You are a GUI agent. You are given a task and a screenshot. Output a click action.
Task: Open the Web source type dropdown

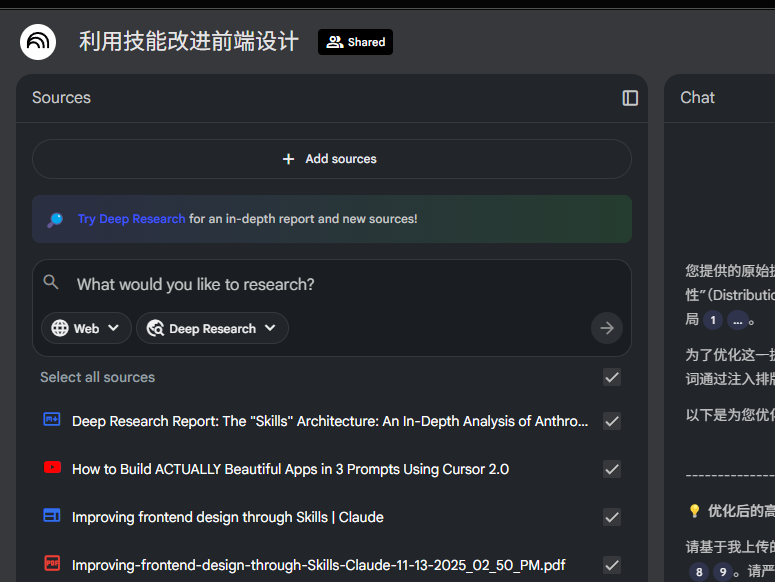tap(86, 328)
